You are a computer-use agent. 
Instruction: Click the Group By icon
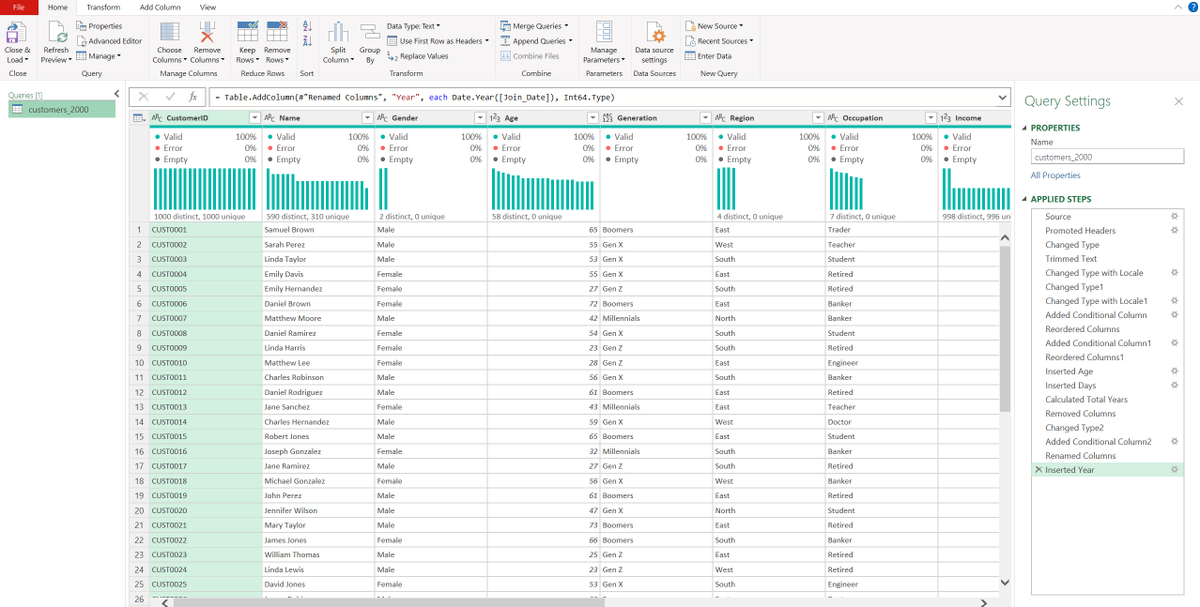370,31
